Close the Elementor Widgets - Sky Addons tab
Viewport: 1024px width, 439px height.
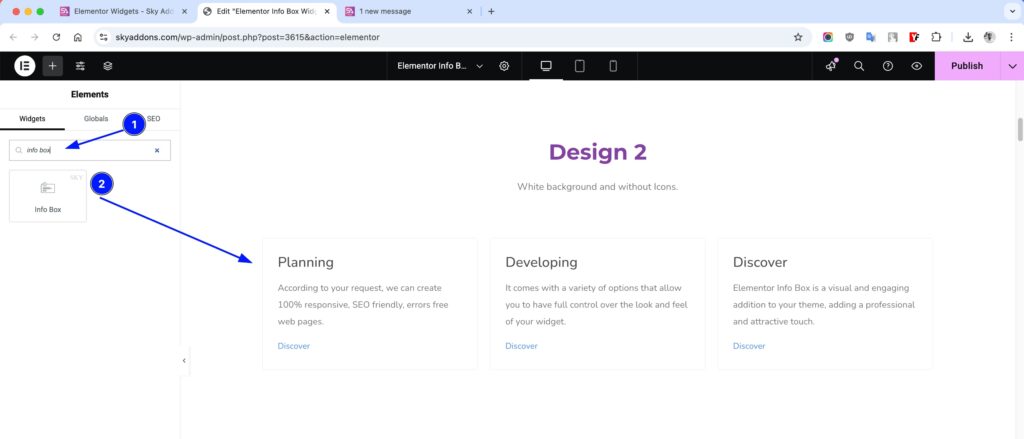point(184,11)
